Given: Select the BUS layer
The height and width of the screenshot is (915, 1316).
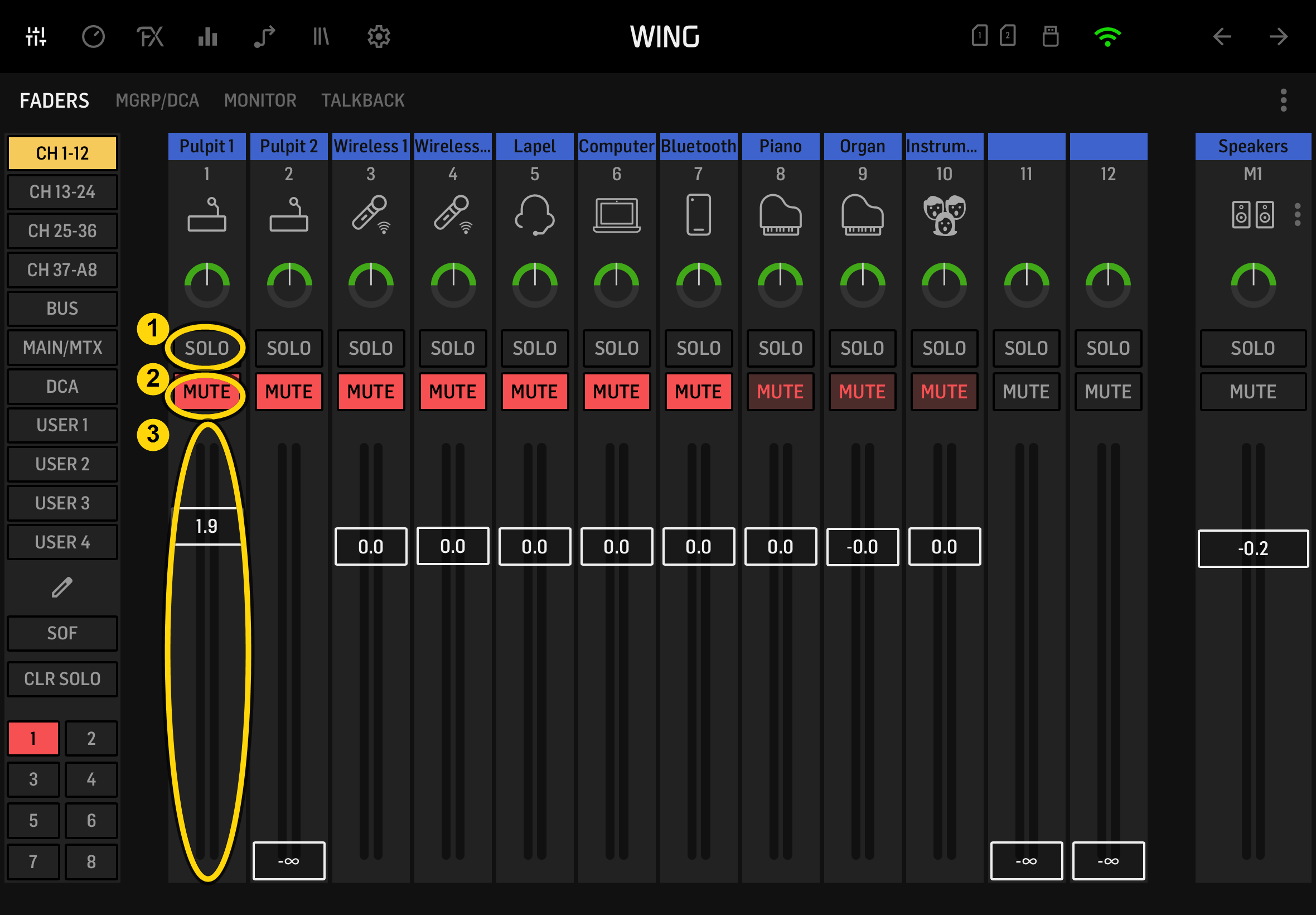Looking at the screenshot, I should (62, 309).
